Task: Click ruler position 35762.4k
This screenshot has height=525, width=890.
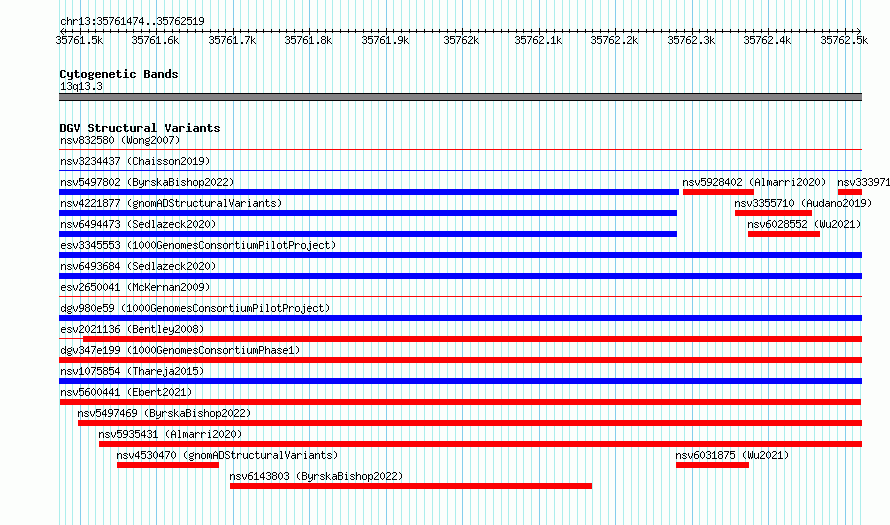Action: pos(767,40)
